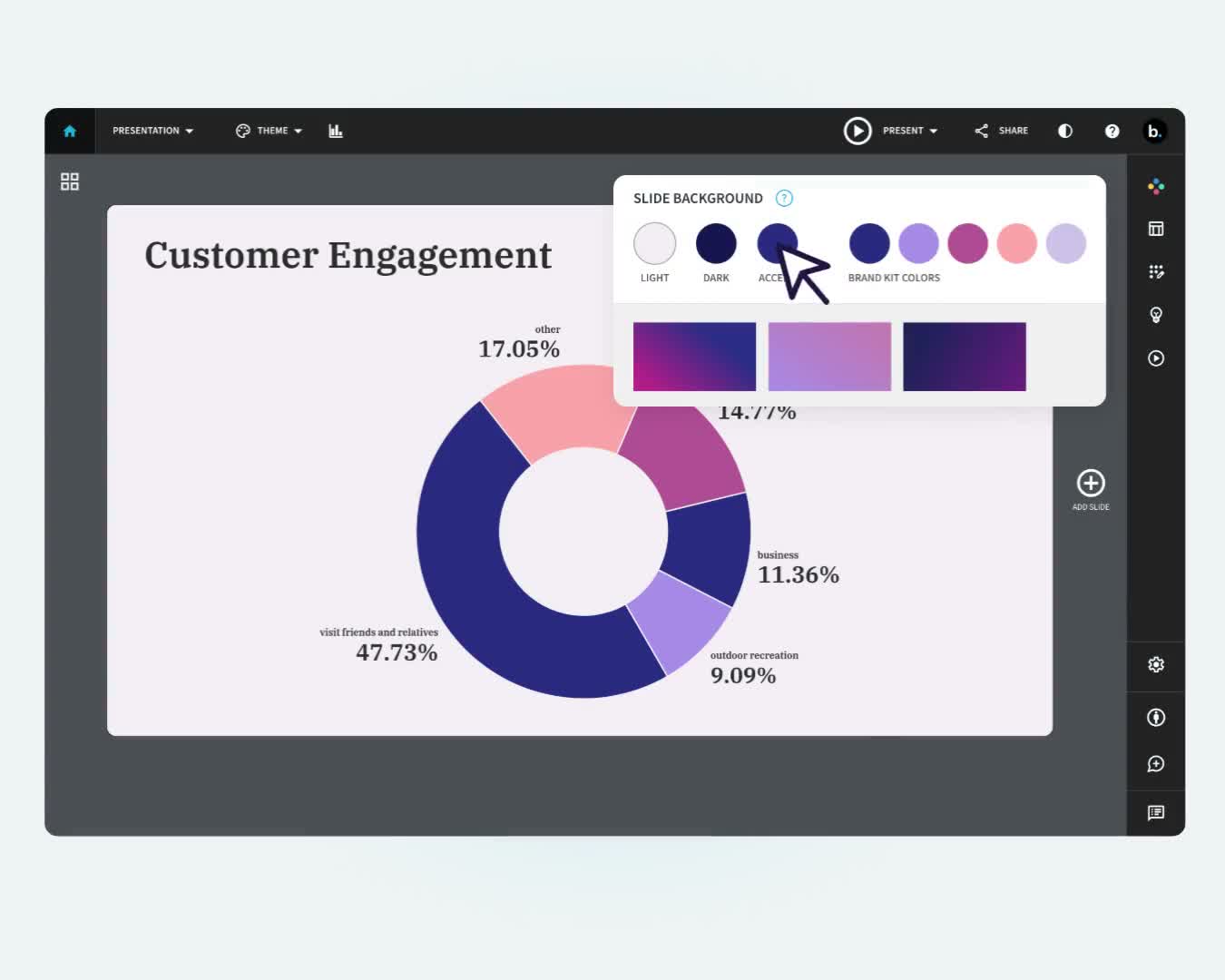The width and height of the screenshot is (1225, 980).
Task: Add a comment with speech bubble icon
Action: (x=1156, y=764)
